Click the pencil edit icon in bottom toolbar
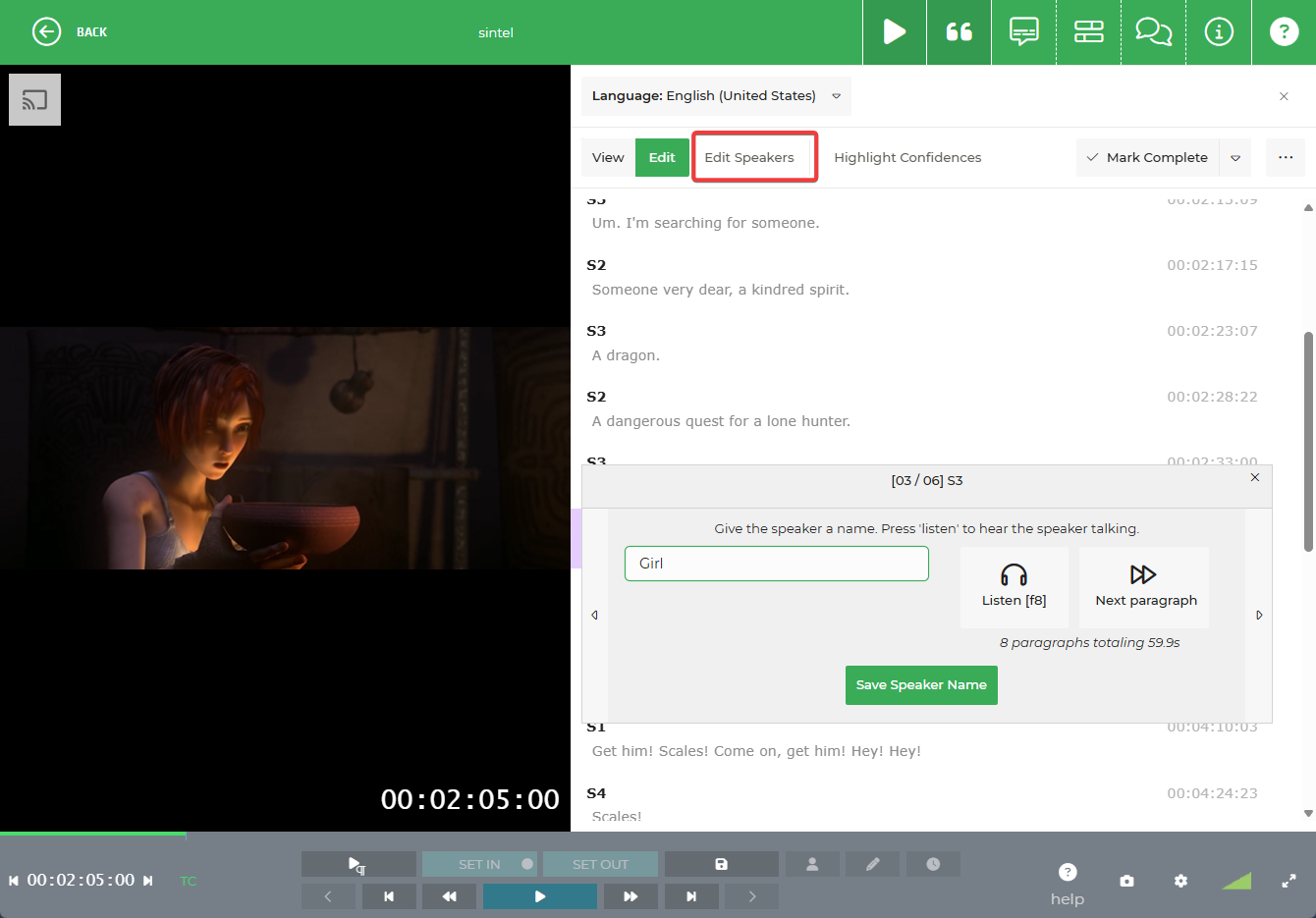 872,864
